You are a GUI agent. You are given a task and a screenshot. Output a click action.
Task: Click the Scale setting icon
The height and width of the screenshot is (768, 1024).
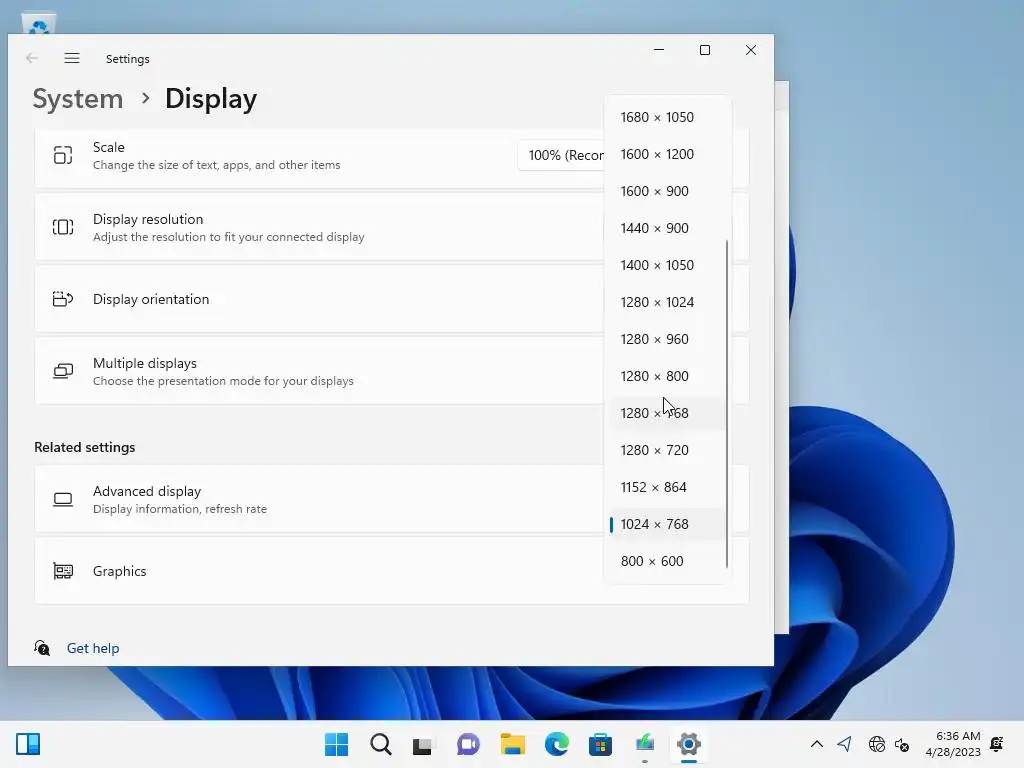tap(63, 155)
